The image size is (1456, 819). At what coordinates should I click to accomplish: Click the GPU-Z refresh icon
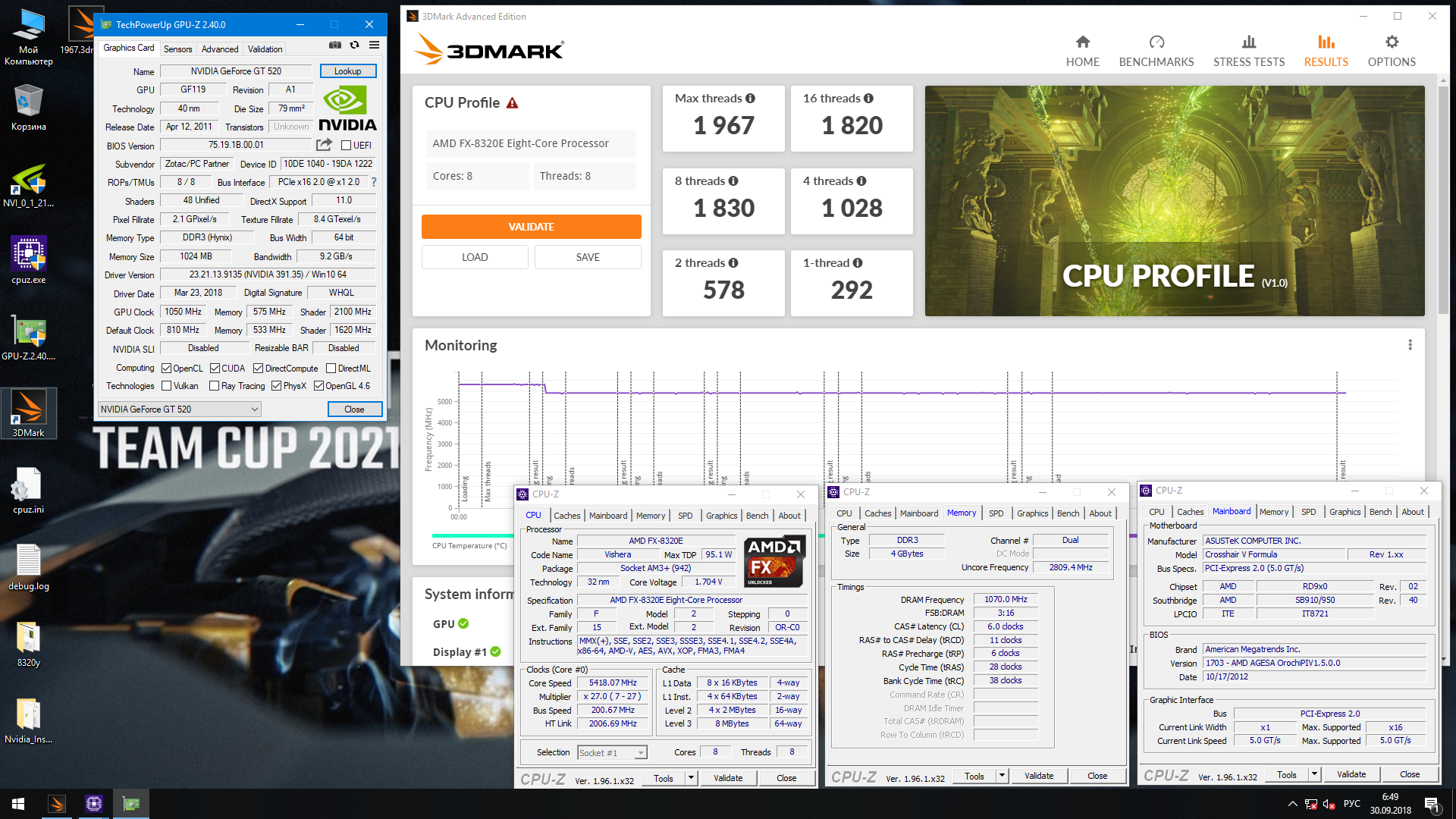tap(354, 45)
